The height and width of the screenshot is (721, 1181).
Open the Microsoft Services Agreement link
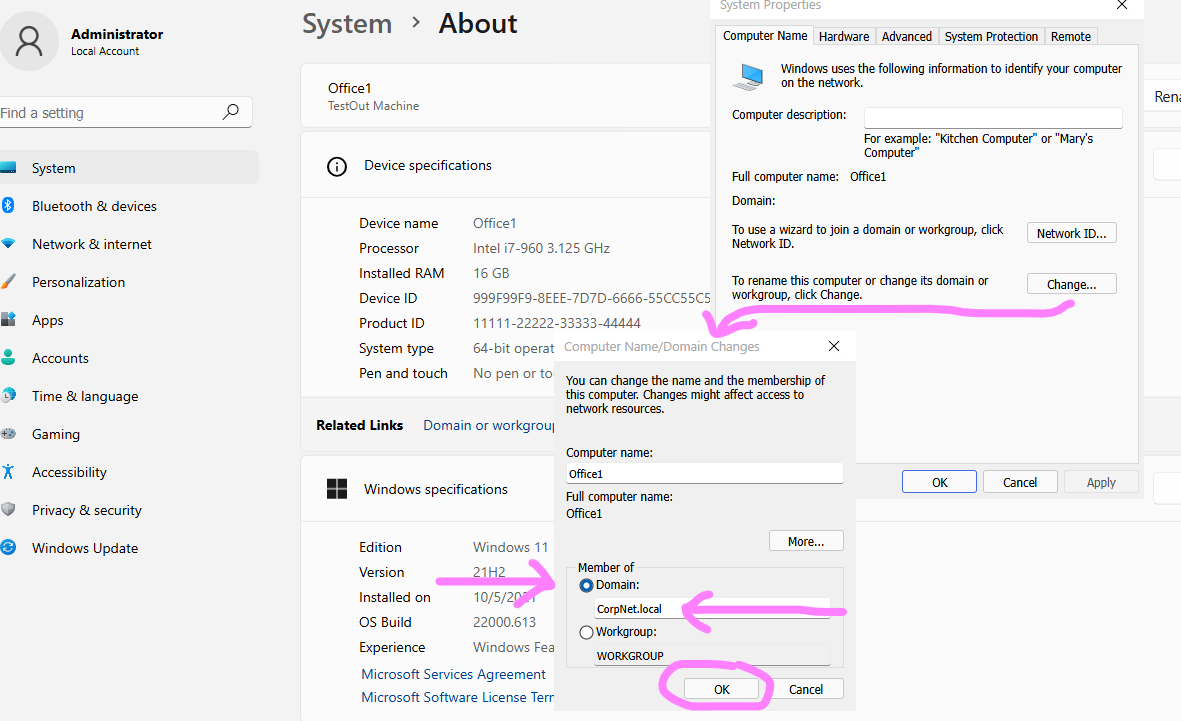453,674
